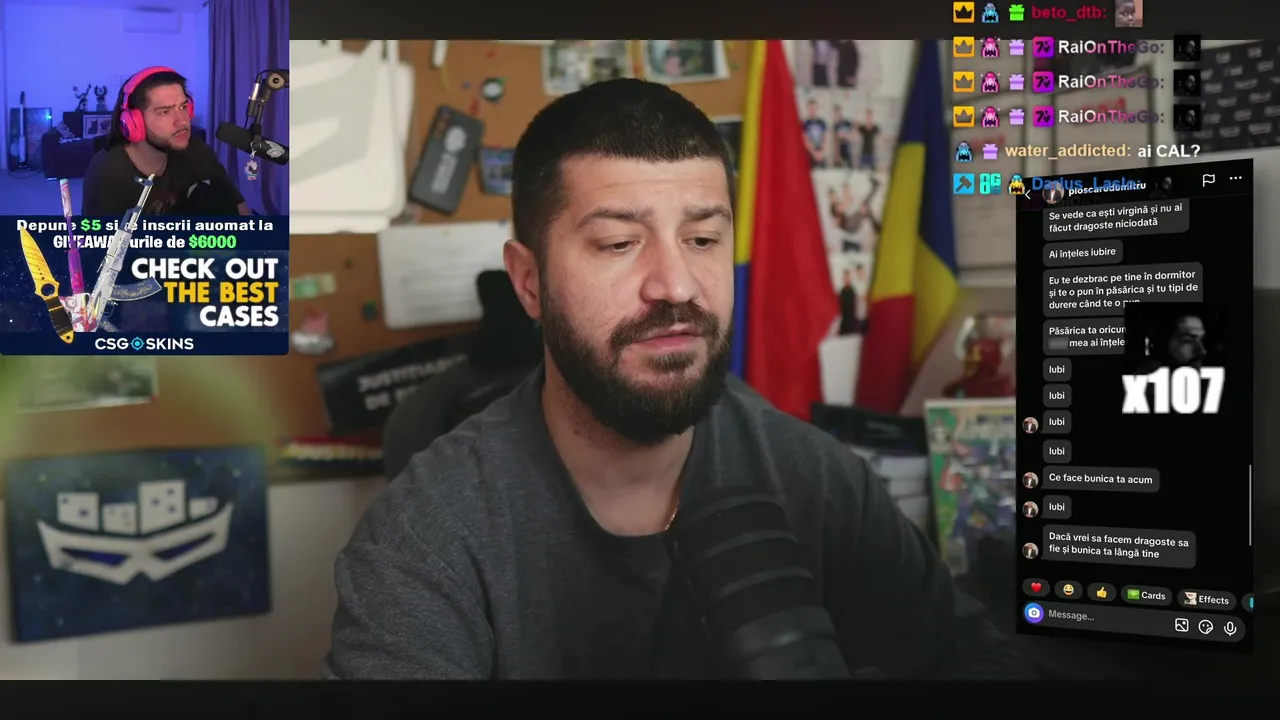Click the message 'Ai înțeles iubire'
The width and height of the screenshot is (1280, 720).
1082,253
